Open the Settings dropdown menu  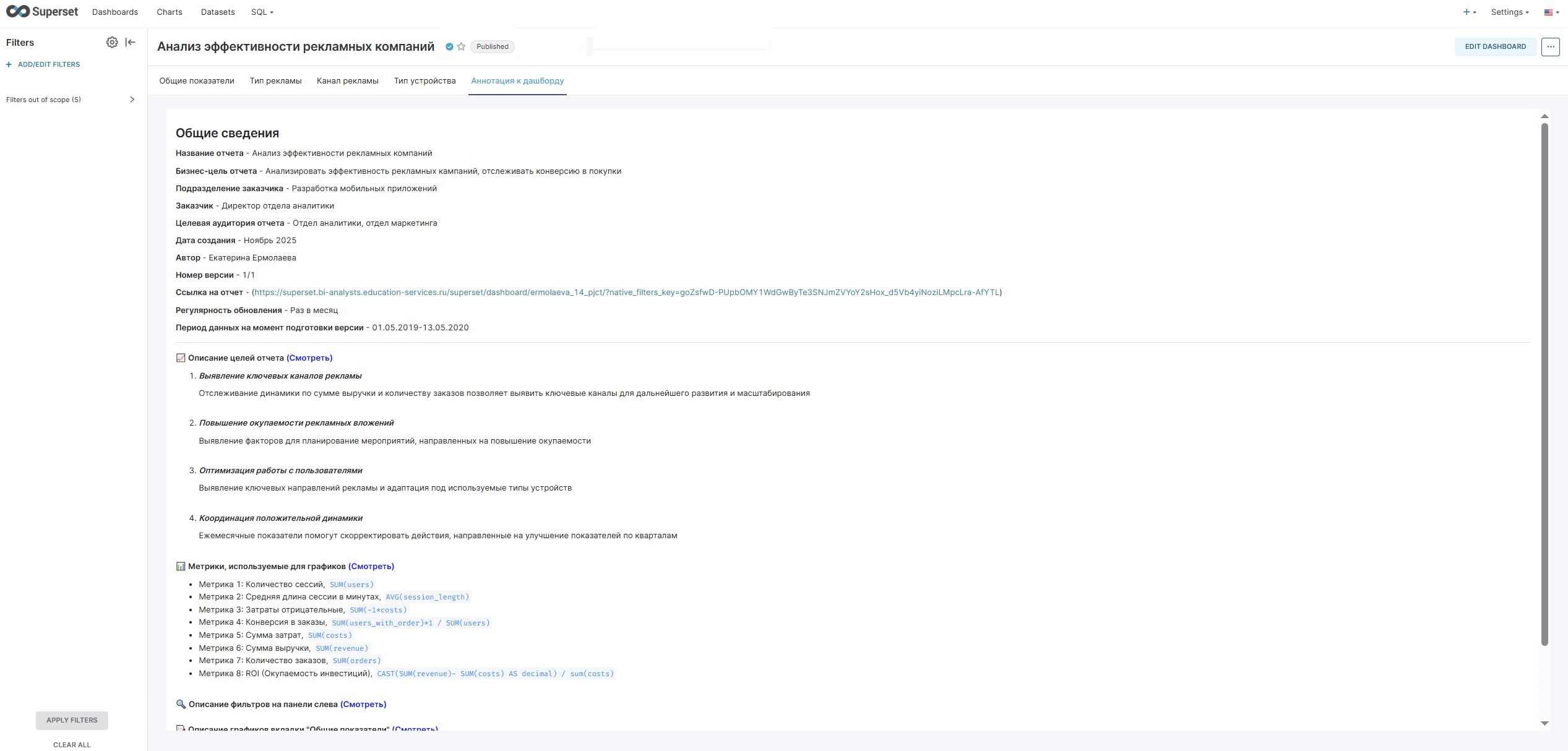[1509, 12]
